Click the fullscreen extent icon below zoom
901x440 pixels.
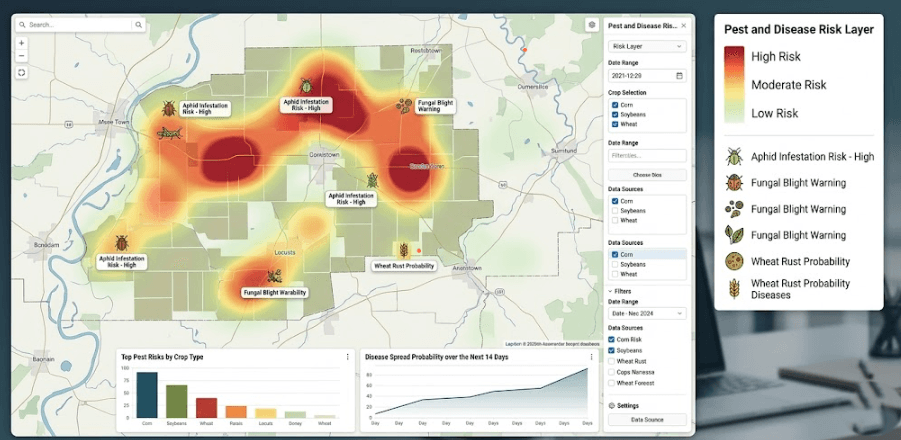21,72
